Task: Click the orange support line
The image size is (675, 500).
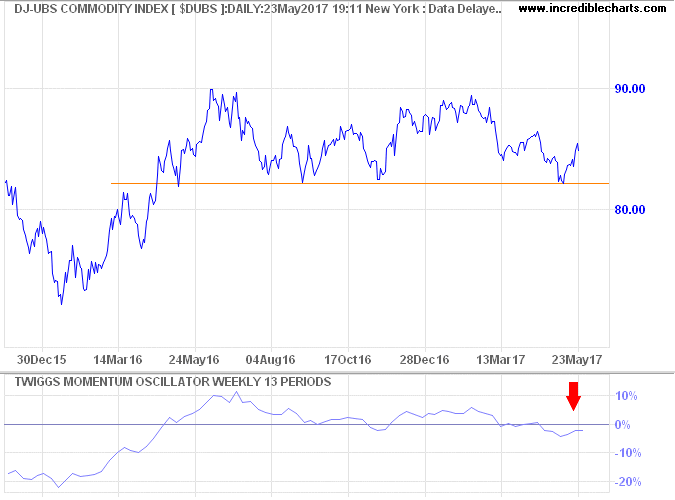Action: [x=360, y=183]
